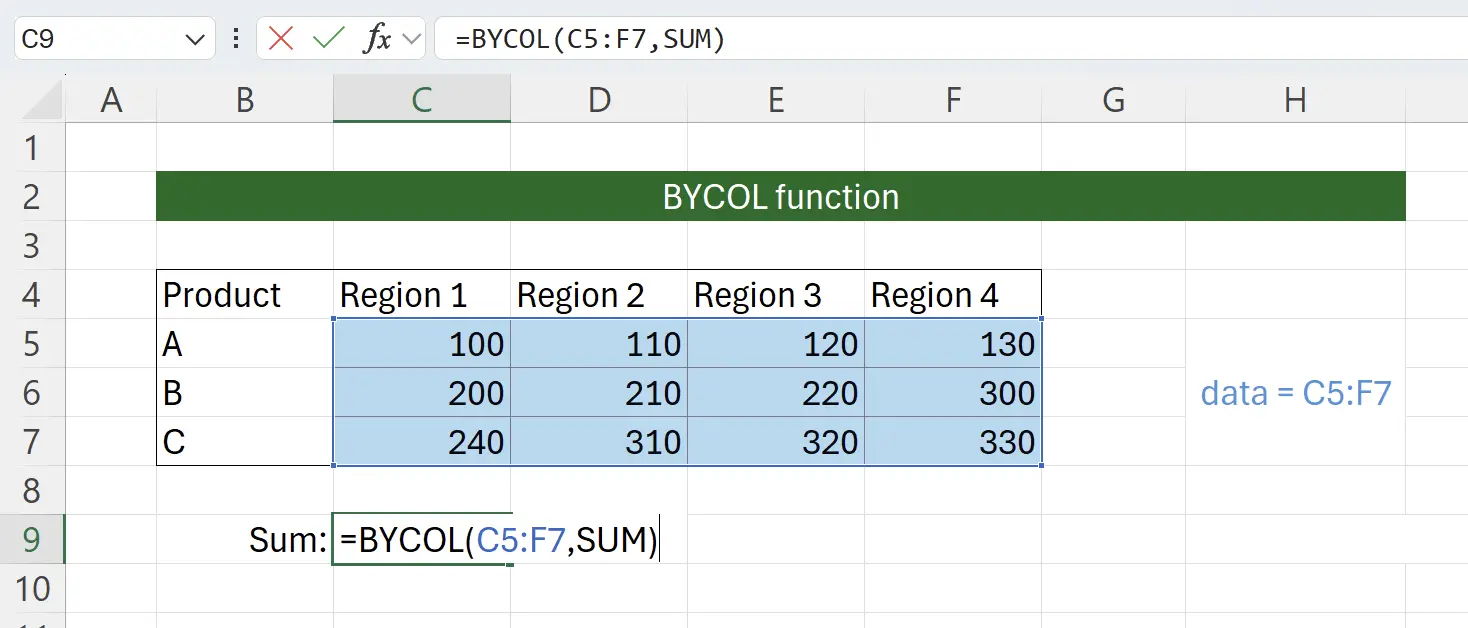The height and width of the screenshot is (628, 1468).
Task: Click the green BYCOL function title banner
Action: [x=780, y=197]
